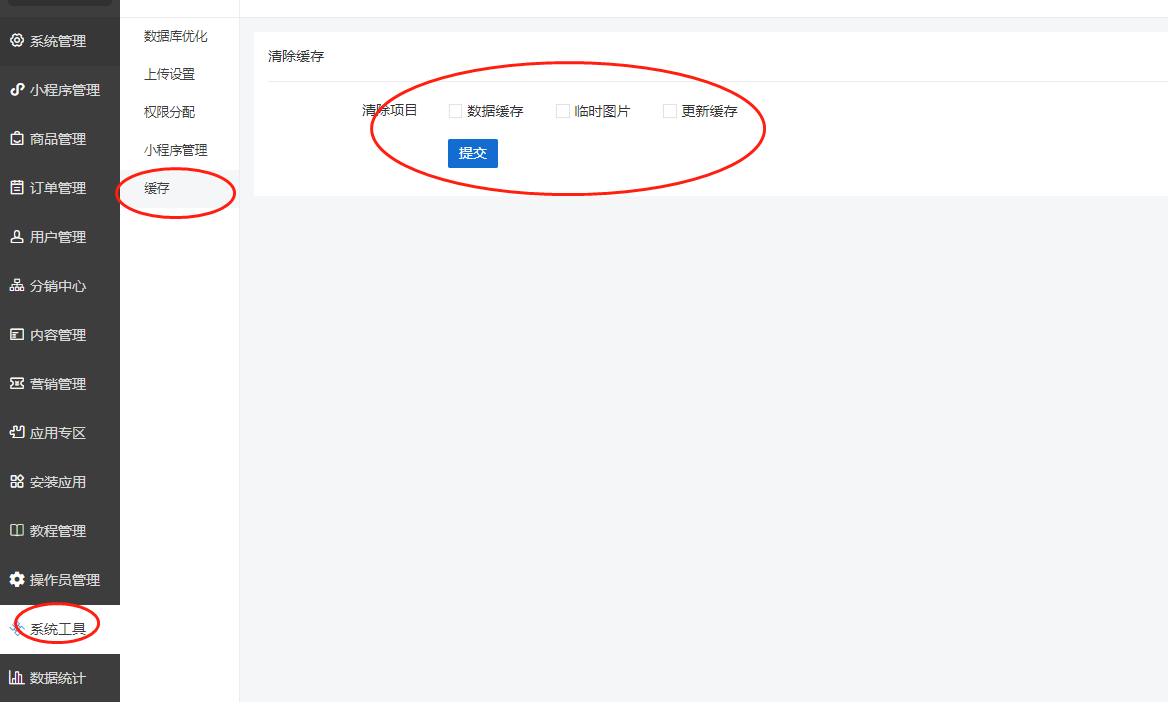This screenshot has width=1168, height=702.
Task: Navigate to 分销中心
Action: click(x=60, y=286)
